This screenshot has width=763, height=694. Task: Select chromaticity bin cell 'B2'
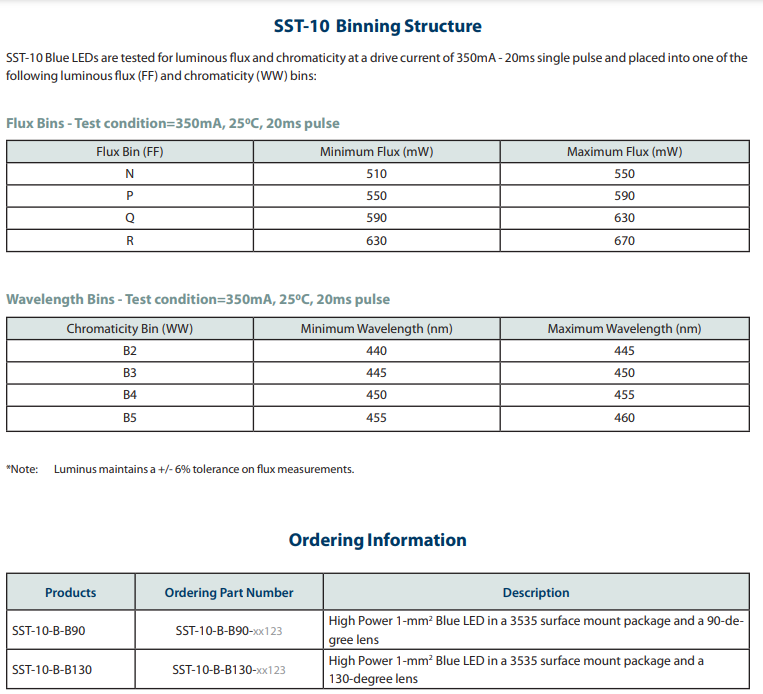[130, 351]
